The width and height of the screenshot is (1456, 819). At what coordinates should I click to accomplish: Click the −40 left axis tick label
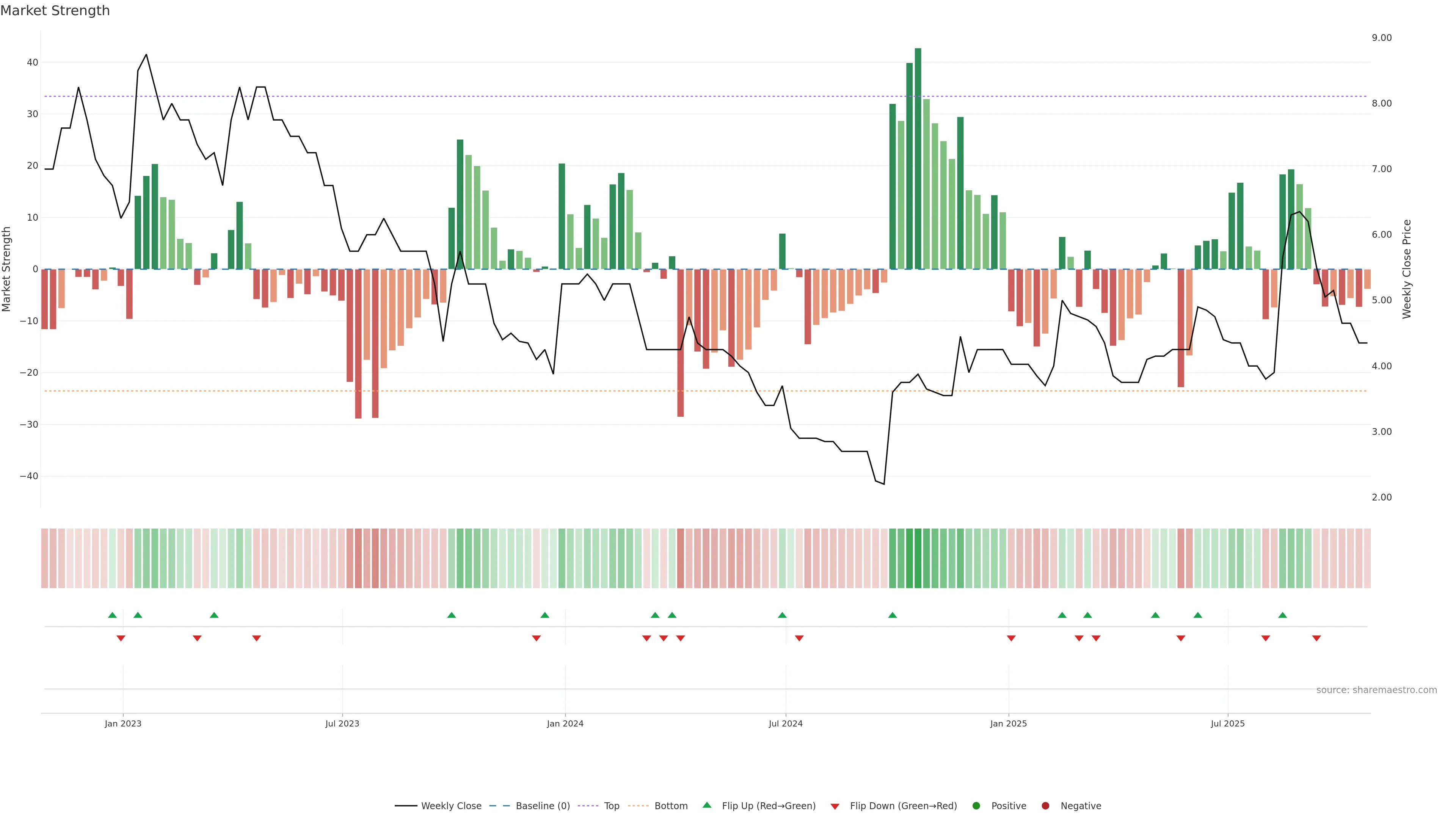tap(28, 476)
